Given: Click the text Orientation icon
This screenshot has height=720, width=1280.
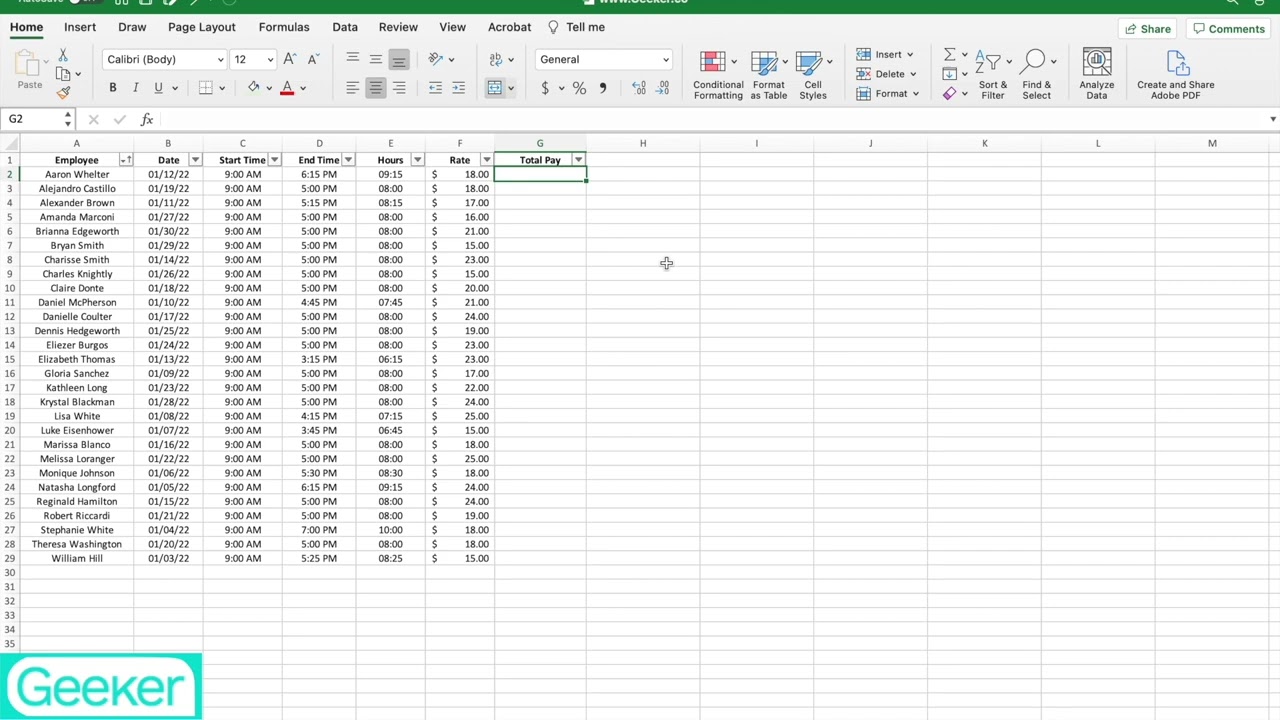Looking at the screenshot, I should [436, 59].
